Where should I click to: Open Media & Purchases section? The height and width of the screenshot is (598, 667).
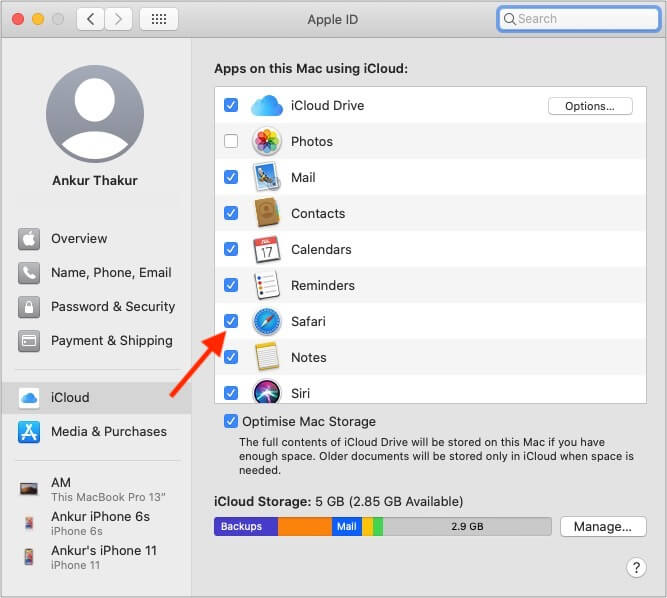(97, 432)
